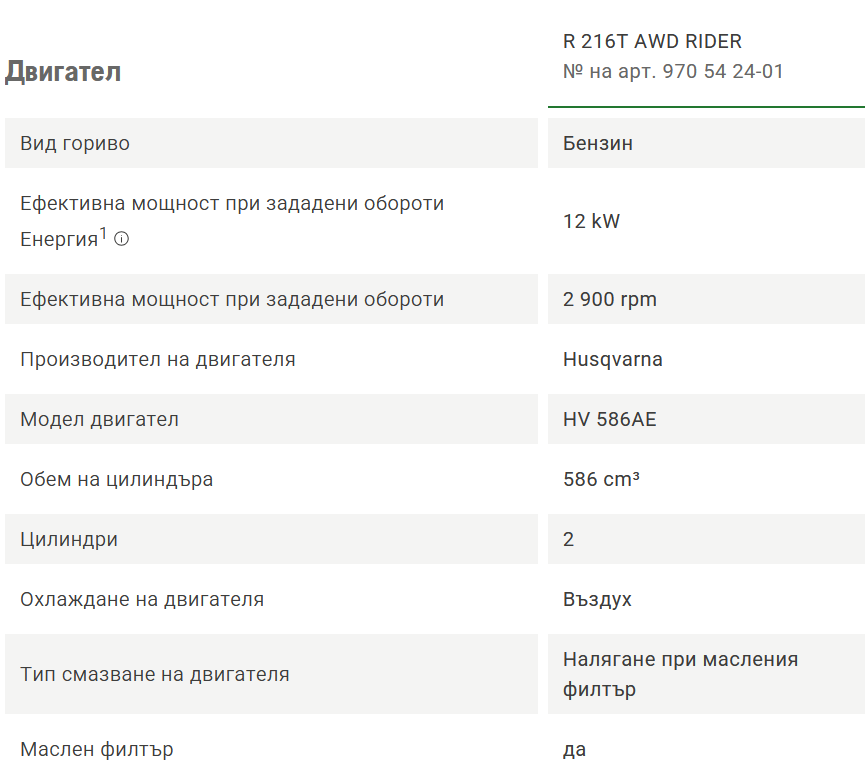Select the 586 cm³ displacement value
Viewport: 865px width, 773px height.
(601, 479)
